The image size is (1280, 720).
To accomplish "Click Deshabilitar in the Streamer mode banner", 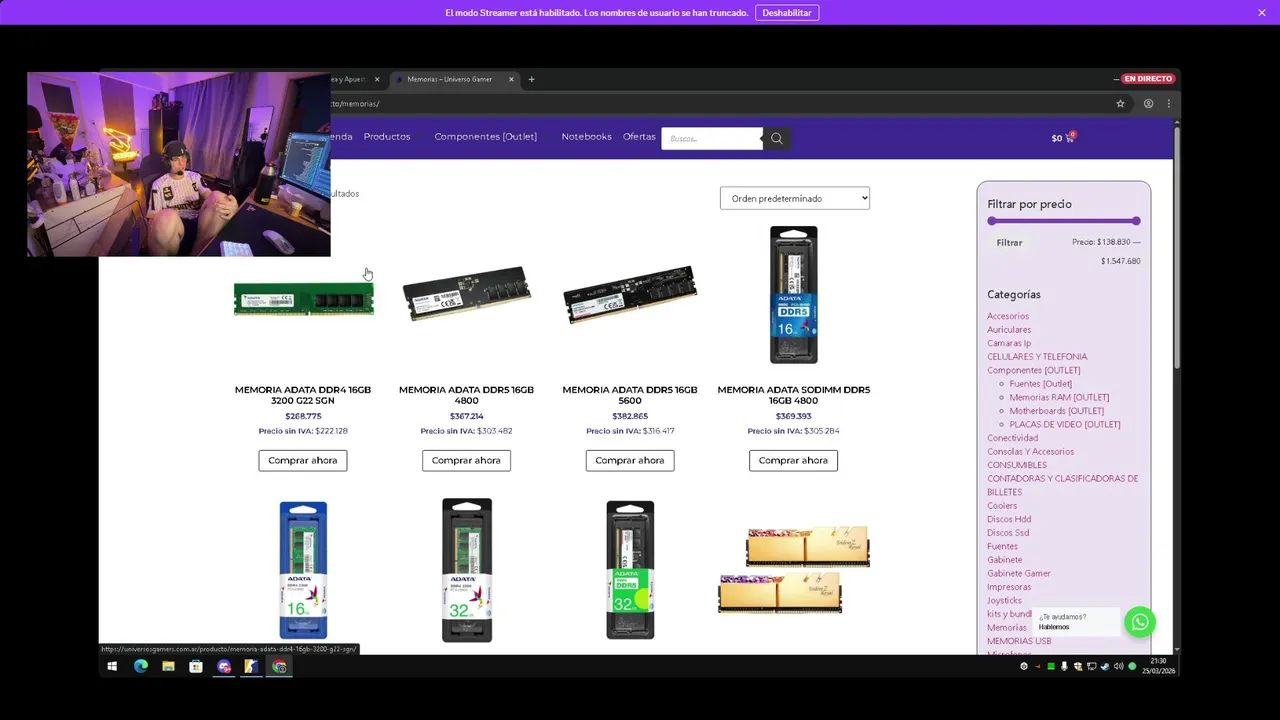I will tap(787, 12).
